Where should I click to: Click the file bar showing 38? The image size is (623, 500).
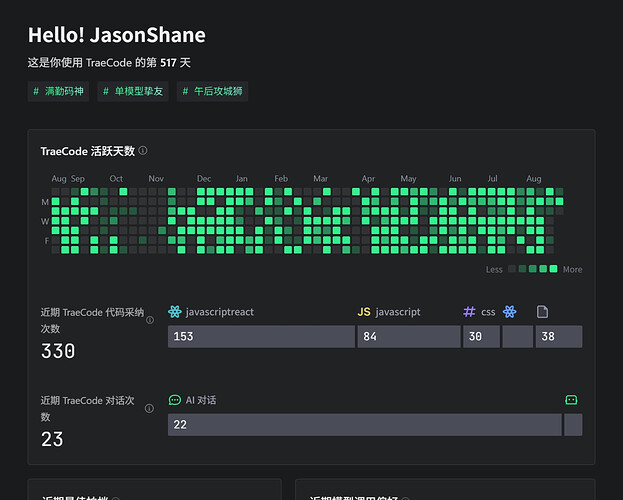[559, 337]
